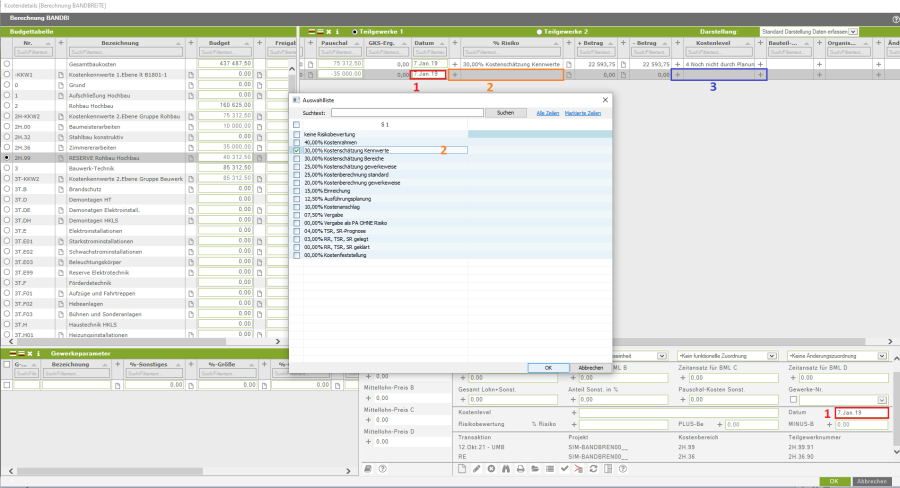Viewport: 900px width, 488px height.
Task: Click the help icon in top-right corner
Action: [894, 19]
